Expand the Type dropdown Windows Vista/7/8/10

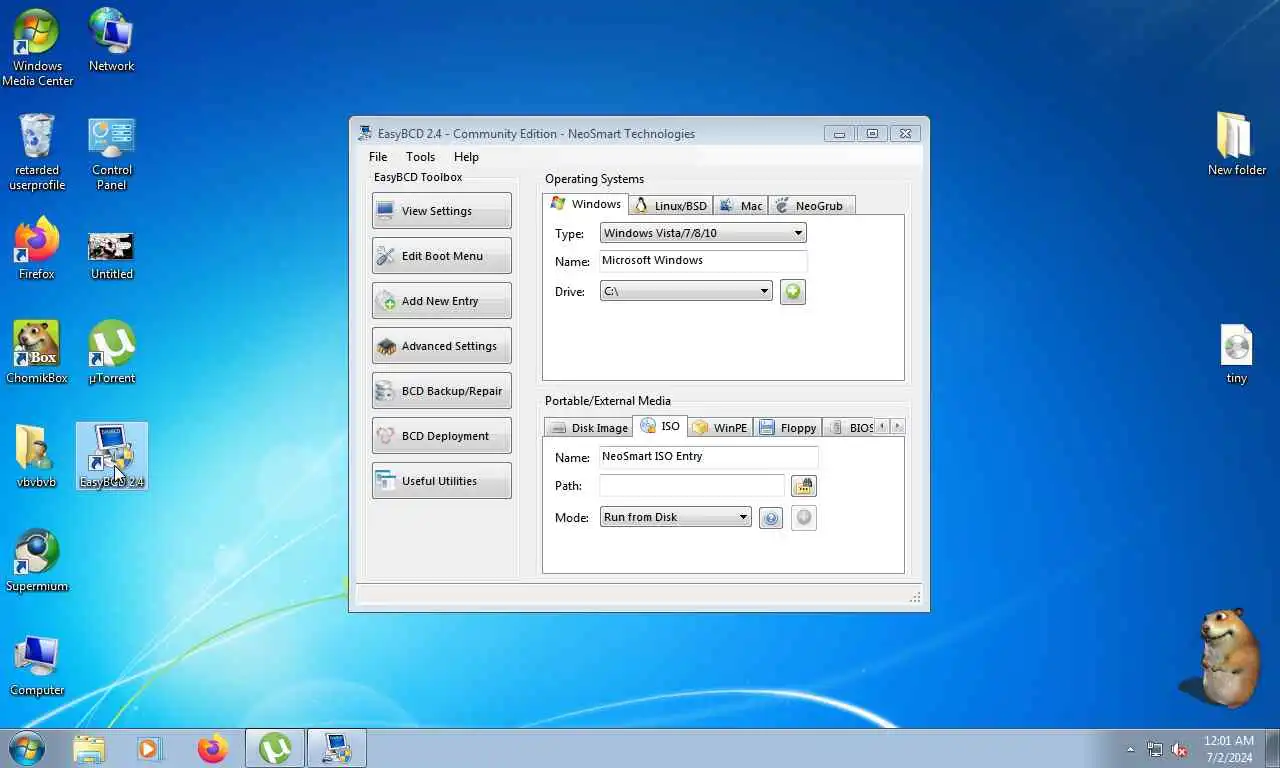(703, 233)
